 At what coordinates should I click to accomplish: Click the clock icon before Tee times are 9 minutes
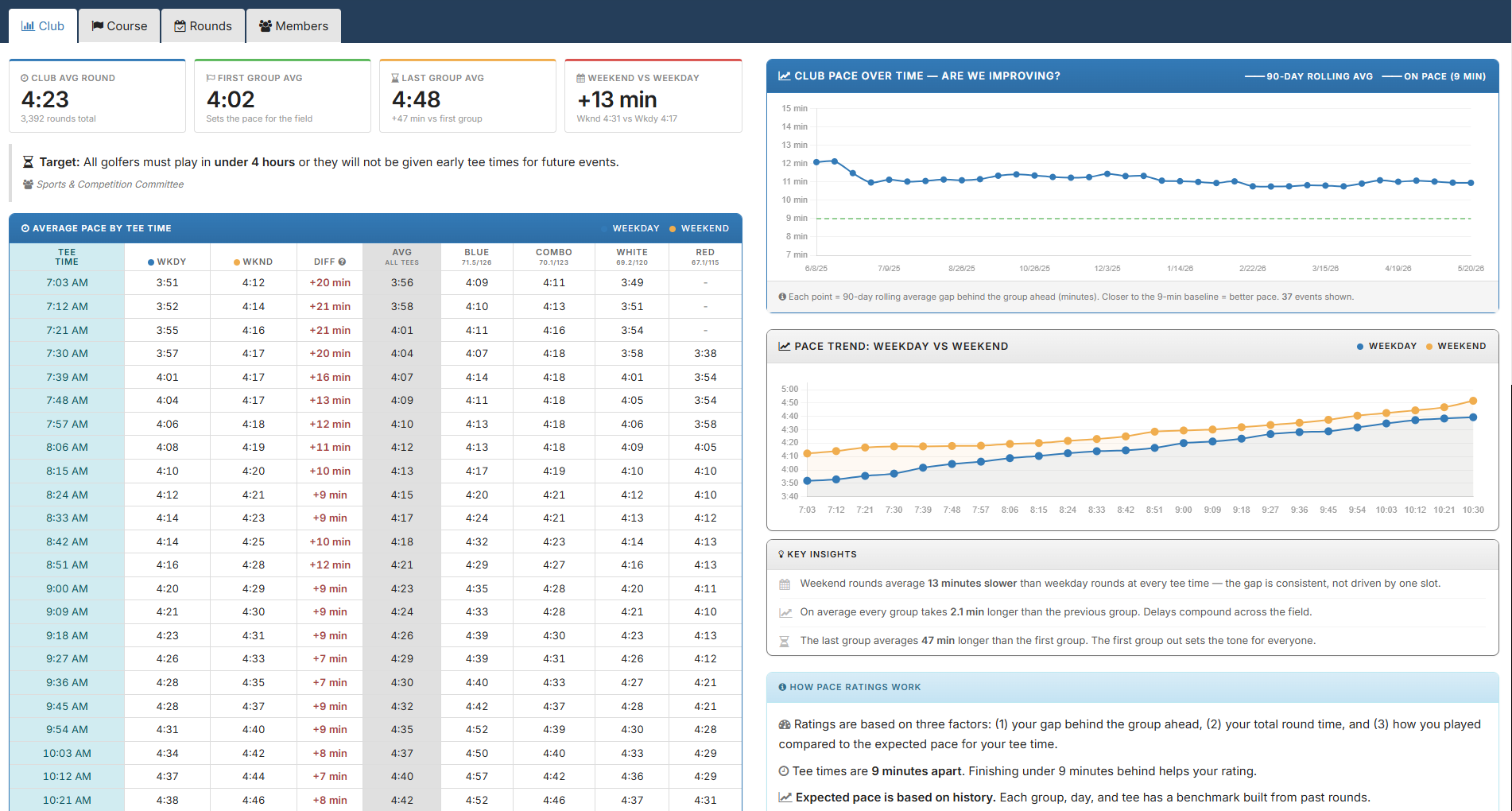tap(784, 771)
